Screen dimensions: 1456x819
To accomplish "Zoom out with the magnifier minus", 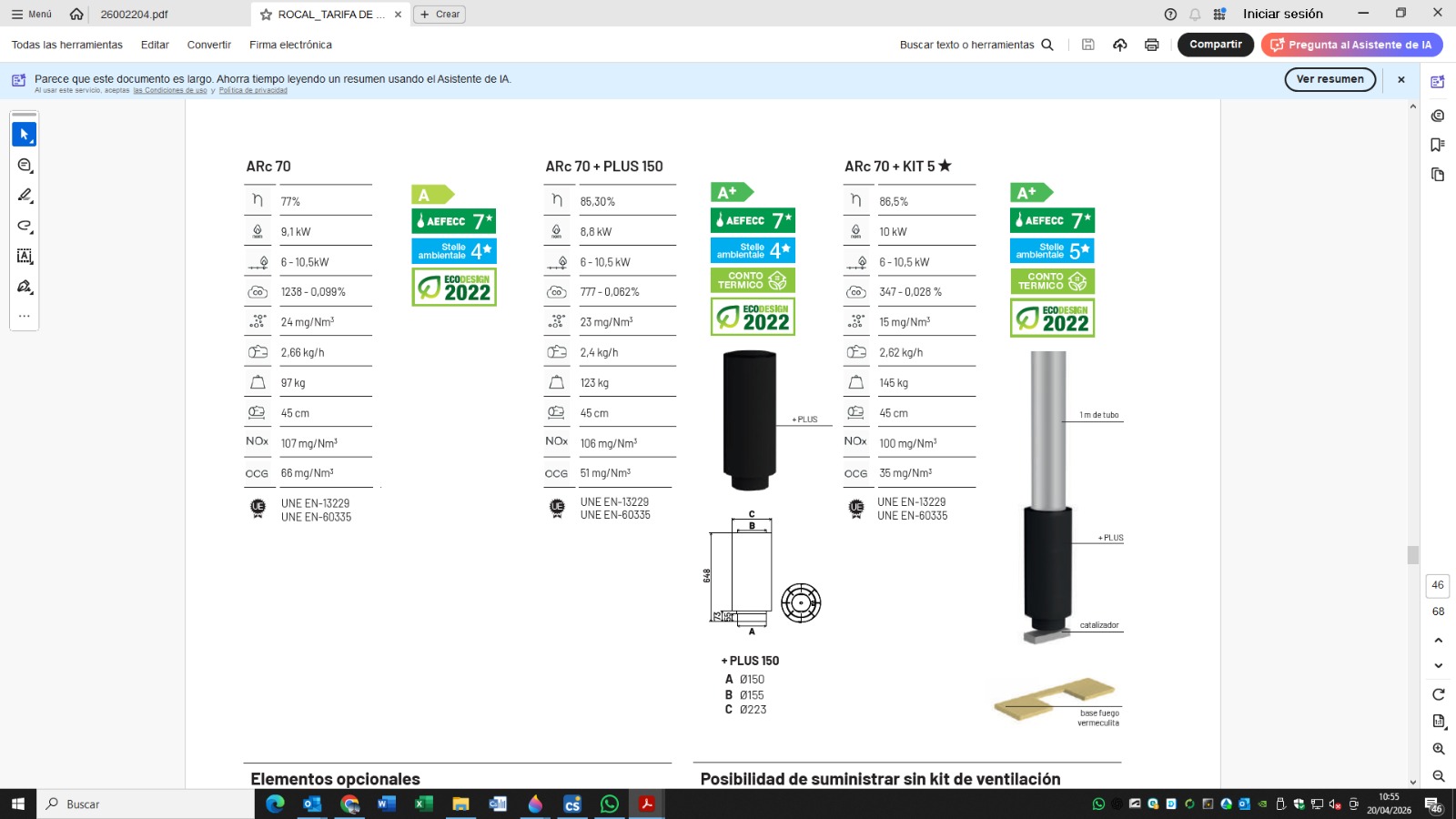I will pos(1439,776).
